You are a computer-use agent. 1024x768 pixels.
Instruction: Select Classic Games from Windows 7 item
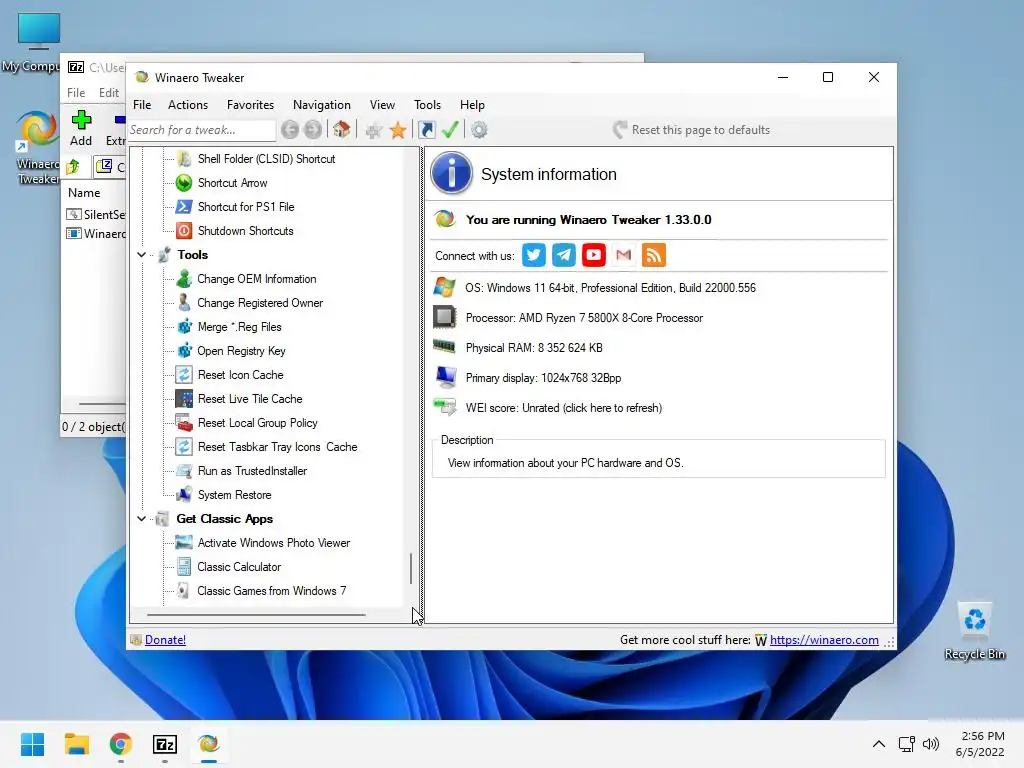tap(272, 591)
